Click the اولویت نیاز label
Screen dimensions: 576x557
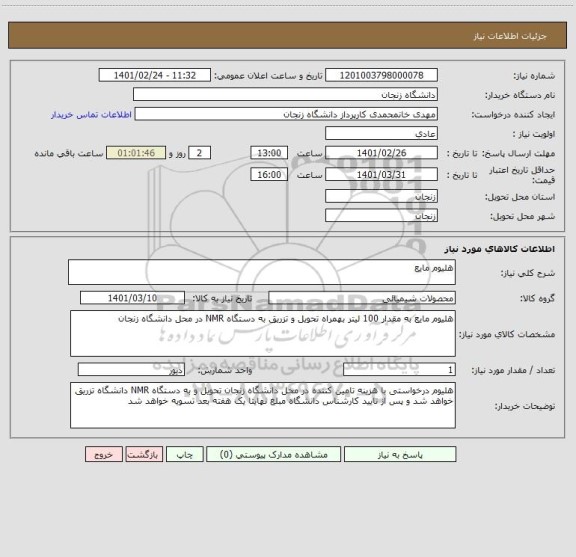[x=534, y=134]
